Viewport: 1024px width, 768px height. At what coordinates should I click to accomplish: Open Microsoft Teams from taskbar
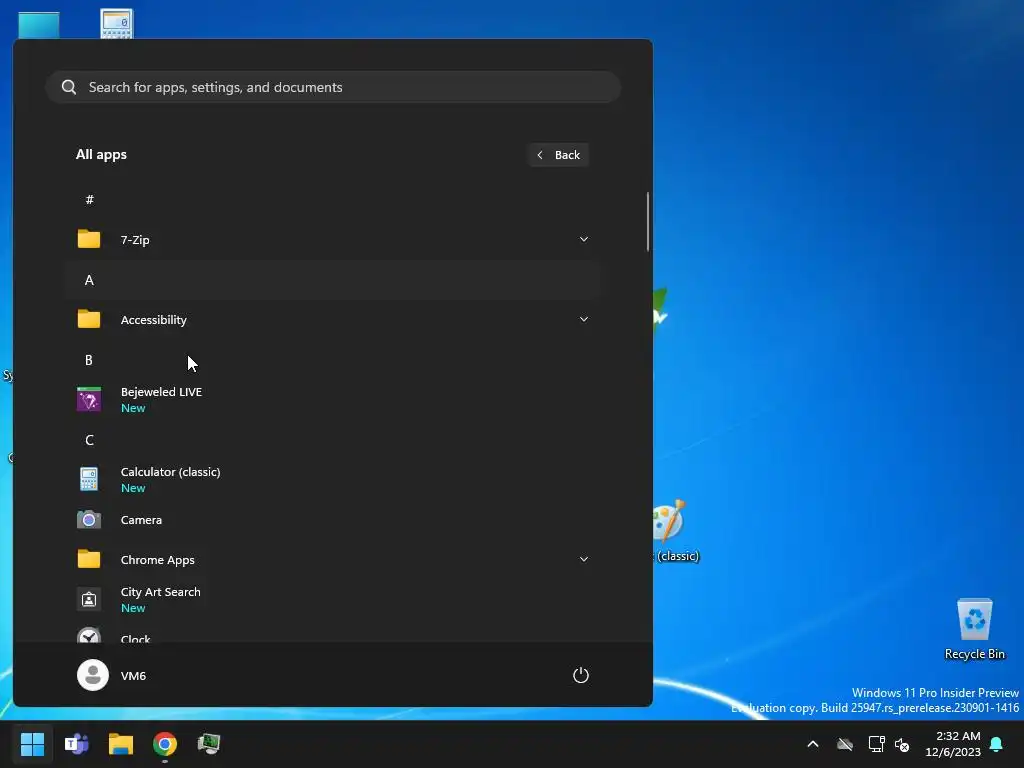pos(76,744)
